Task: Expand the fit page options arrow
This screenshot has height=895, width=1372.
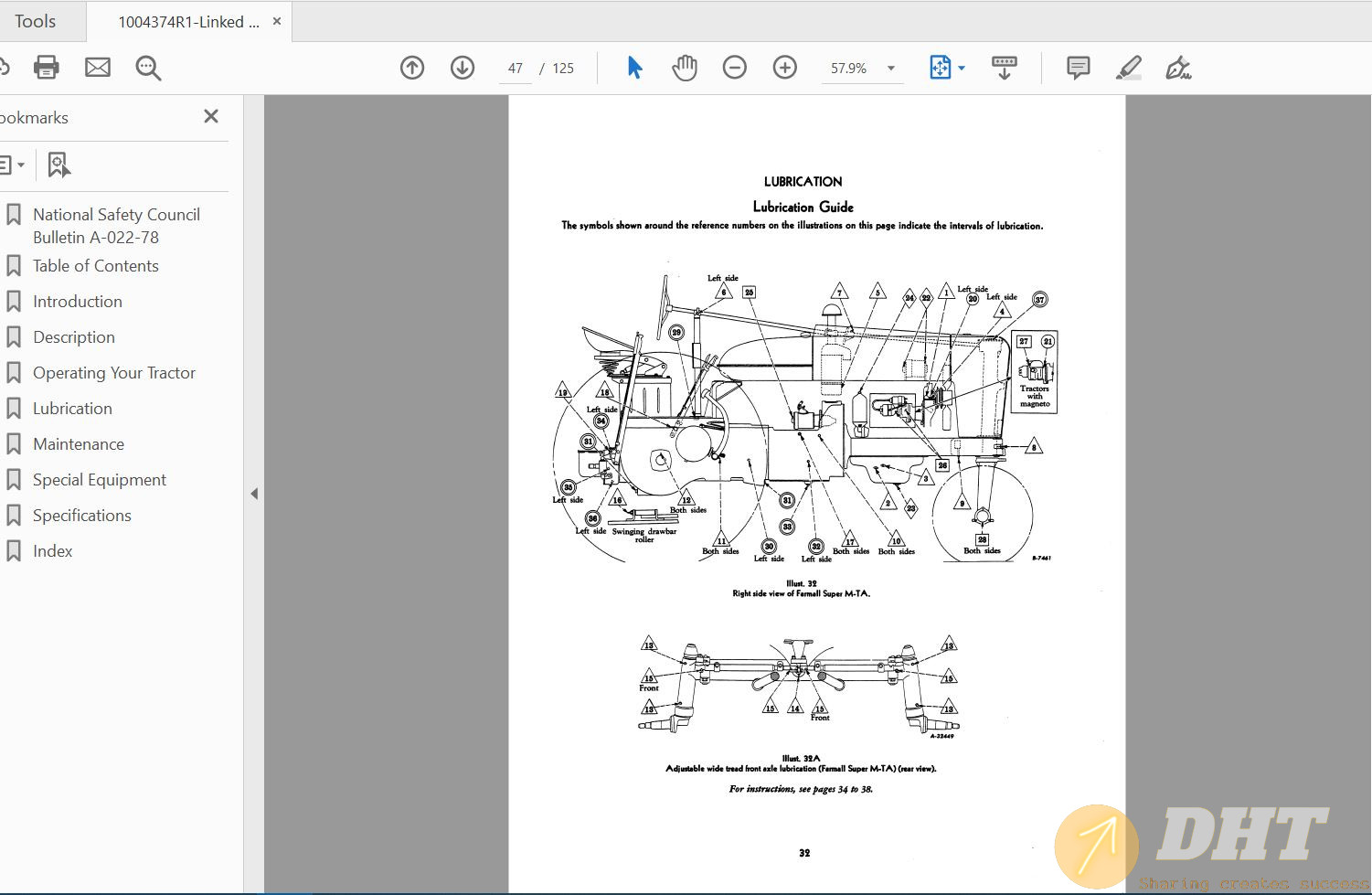Action: 962,69
